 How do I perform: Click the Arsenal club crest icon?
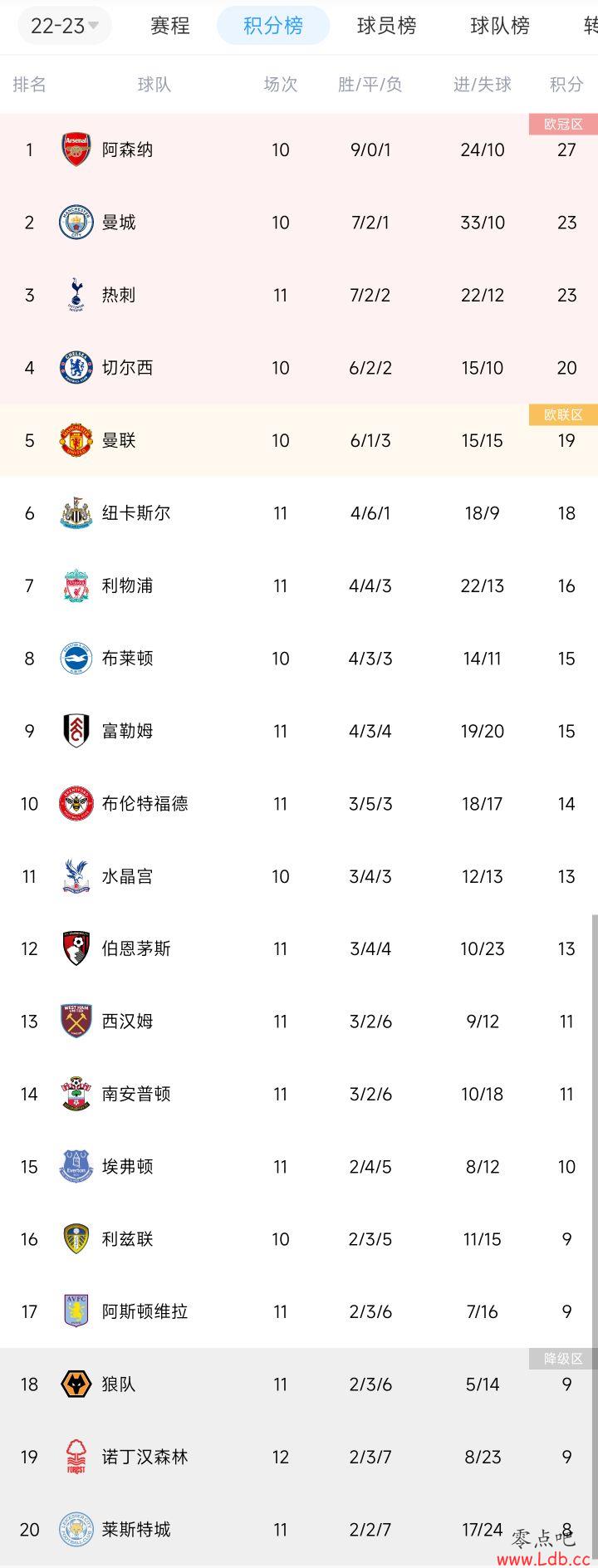pos(76,149)
